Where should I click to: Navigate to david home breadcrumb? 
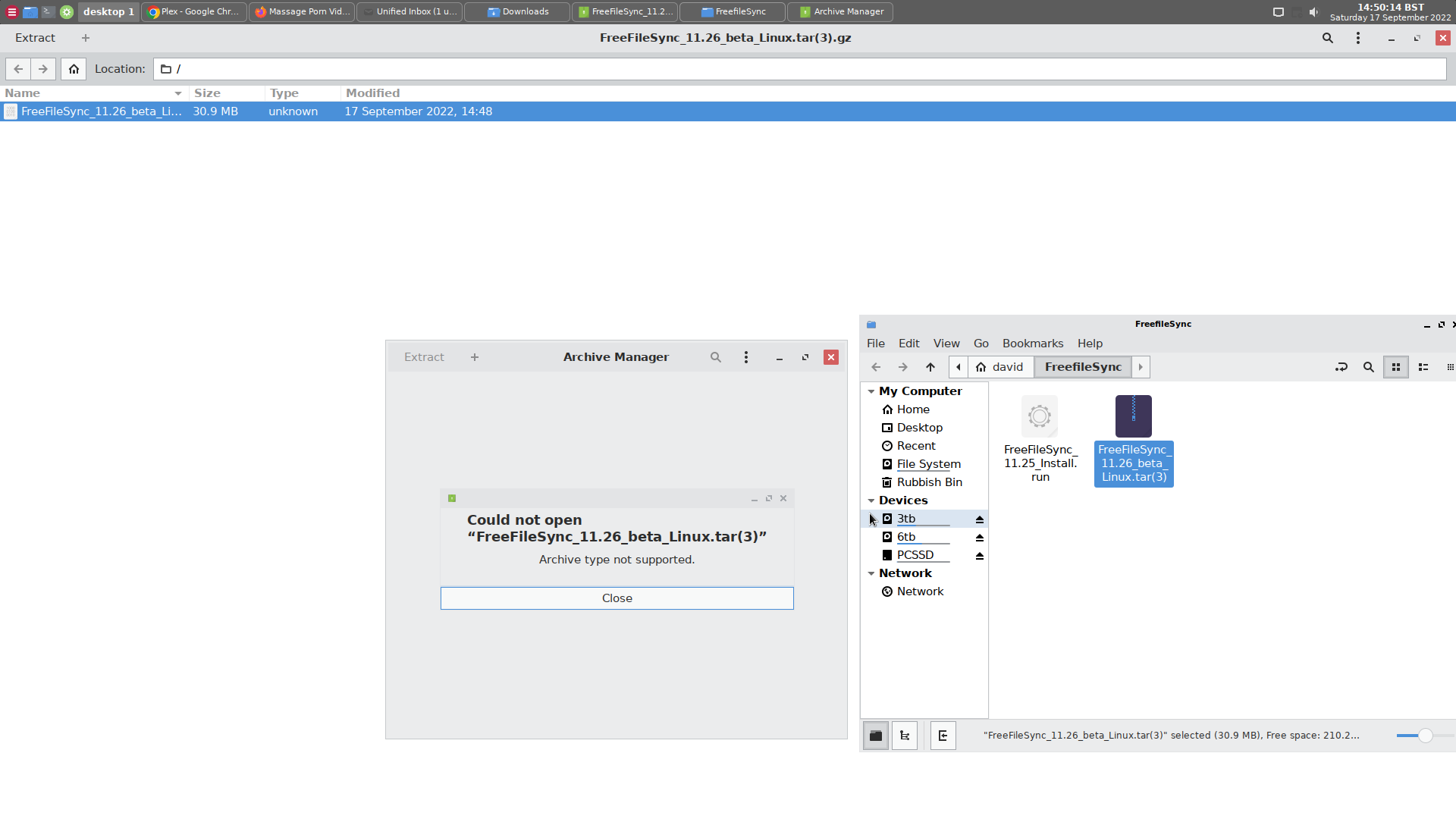pos(1000,367)
